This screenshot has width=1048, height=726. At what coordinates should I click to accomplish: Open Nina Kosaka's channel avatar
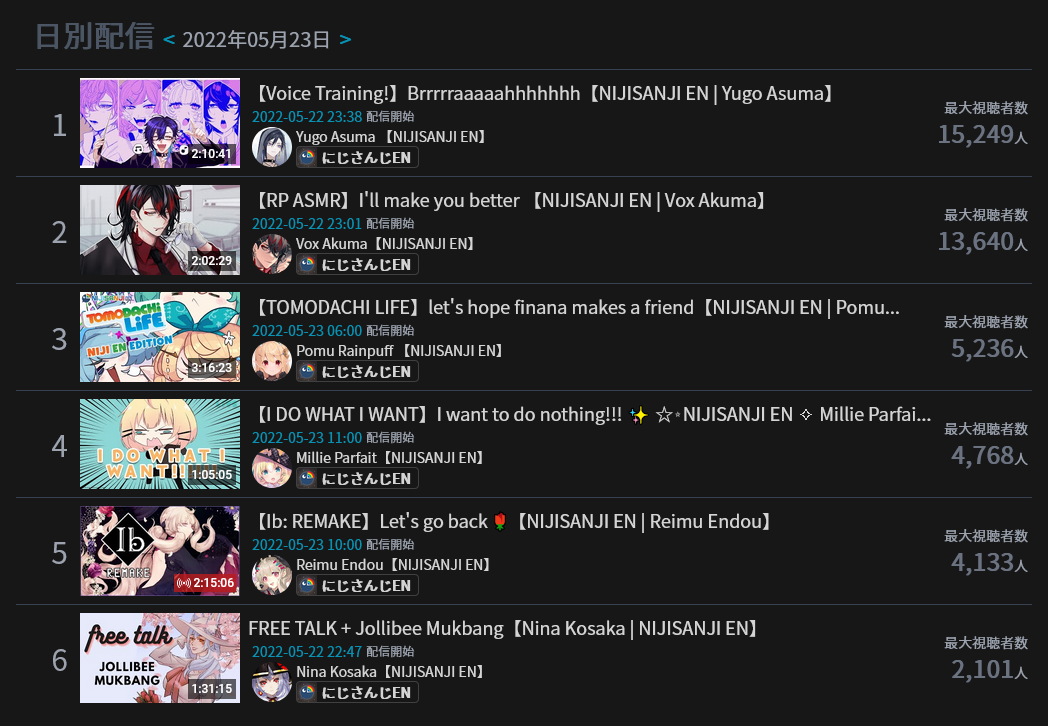pos(272,681)
